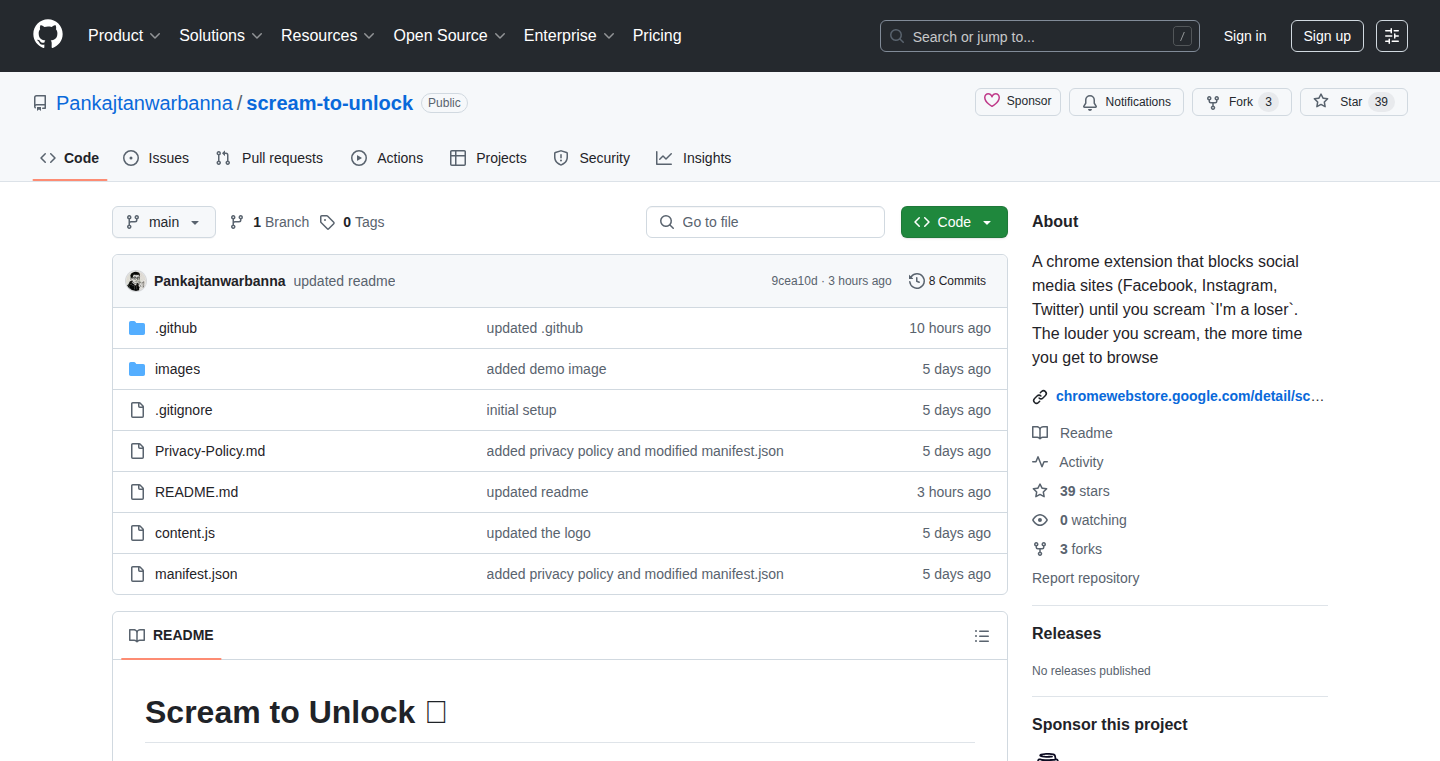Click the Pankajtanwarbanna avatar thumbnail
The height and width of the screenshot is (761, 1440).
tap(136, 281)
